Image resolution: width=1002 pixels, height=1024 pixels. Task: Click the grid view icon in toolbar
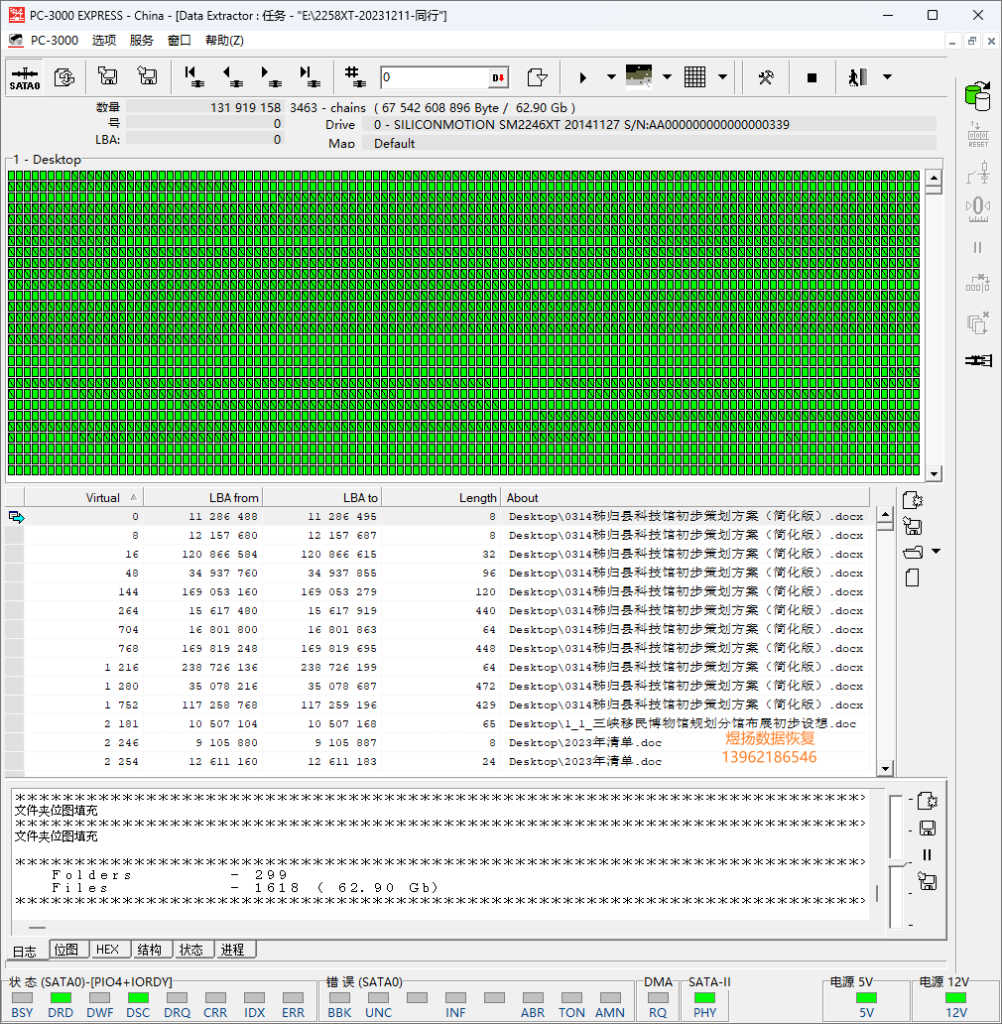695,77
